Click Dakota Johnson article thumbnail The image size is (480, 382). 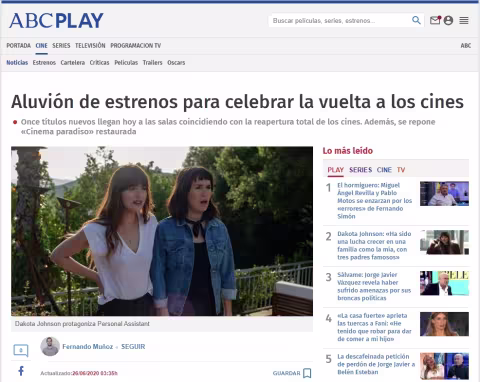444,242
